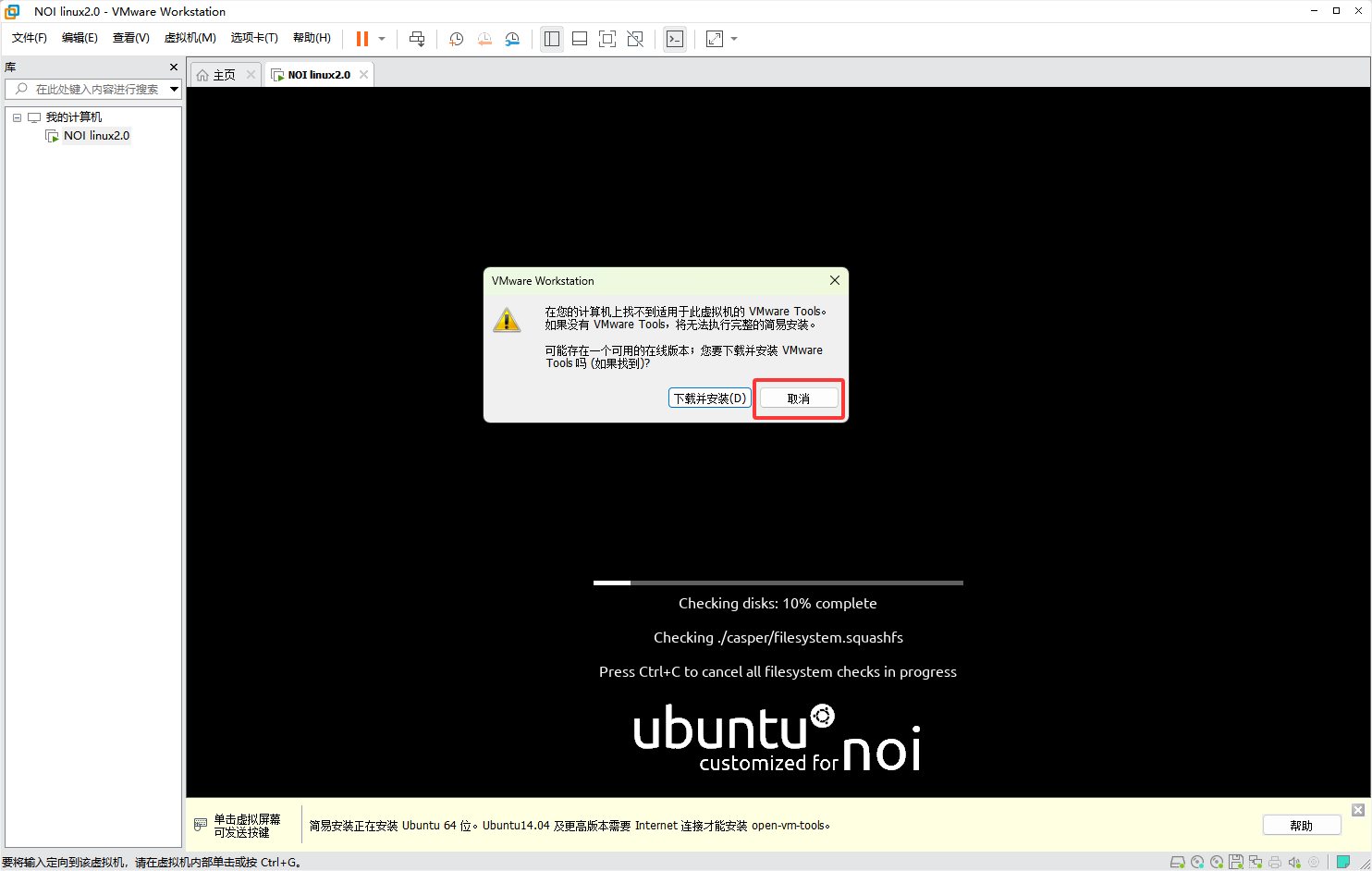1372x871 pixels.
Task: Click the warning icon in the dialog
Action: [507, 321]
